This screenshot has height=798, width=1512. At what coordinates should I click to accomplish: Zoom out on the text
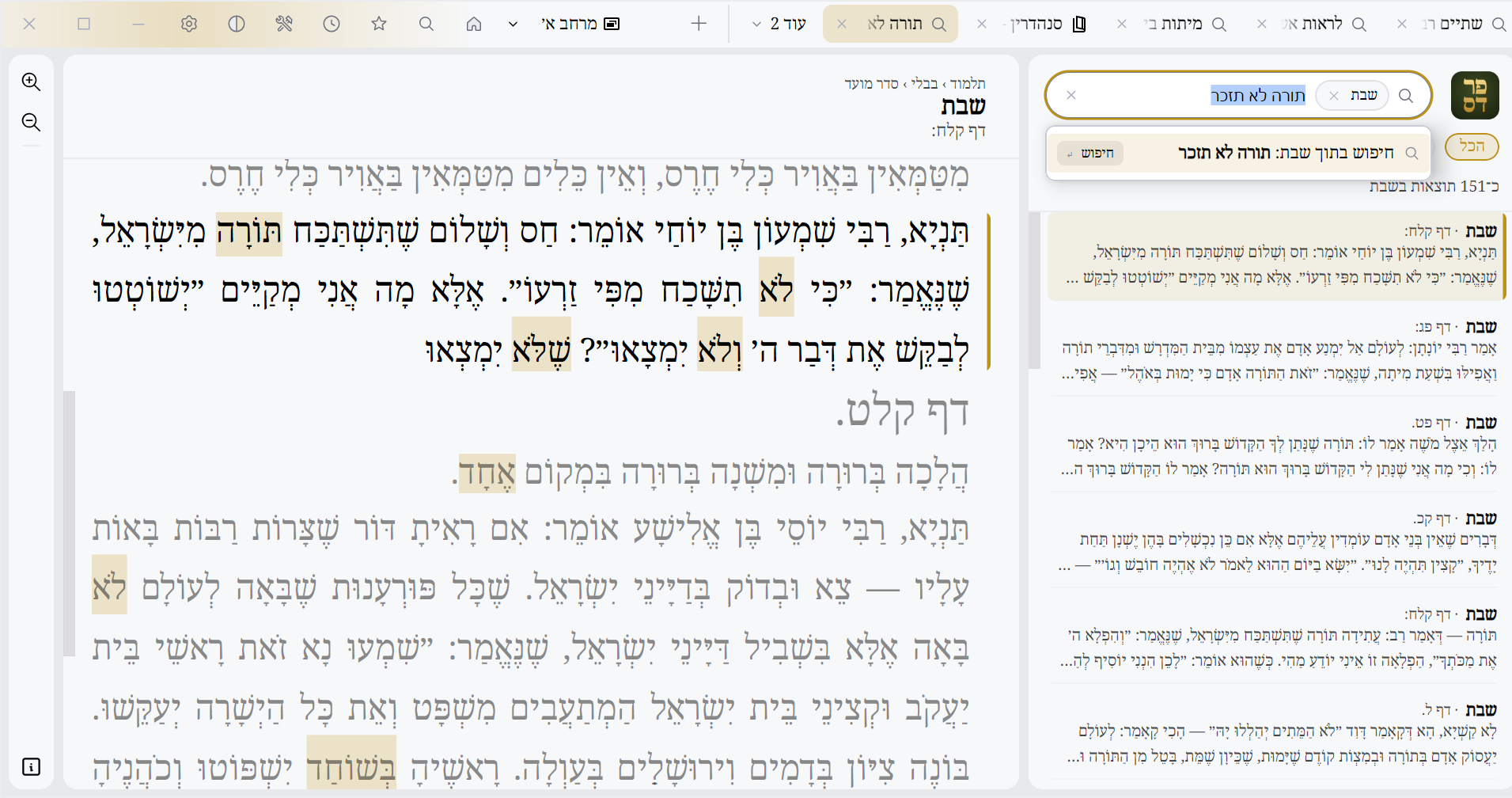point(31,122)
